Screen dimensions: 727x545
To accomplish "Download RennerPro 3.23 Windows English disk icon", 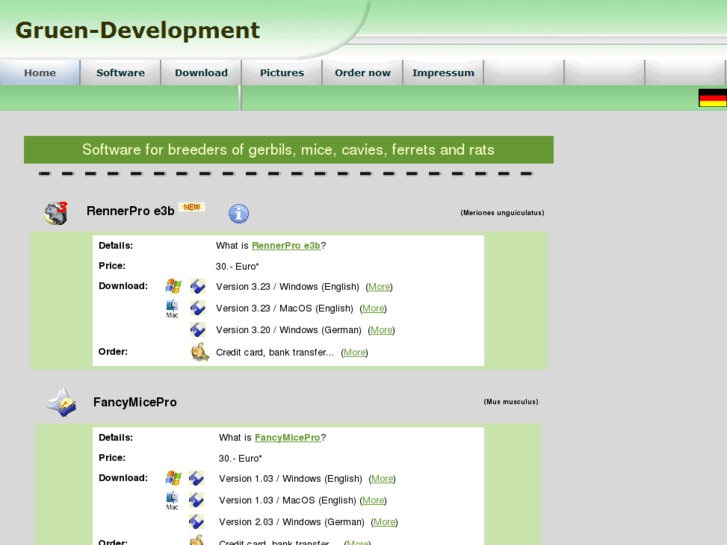I will click(198, 286).
